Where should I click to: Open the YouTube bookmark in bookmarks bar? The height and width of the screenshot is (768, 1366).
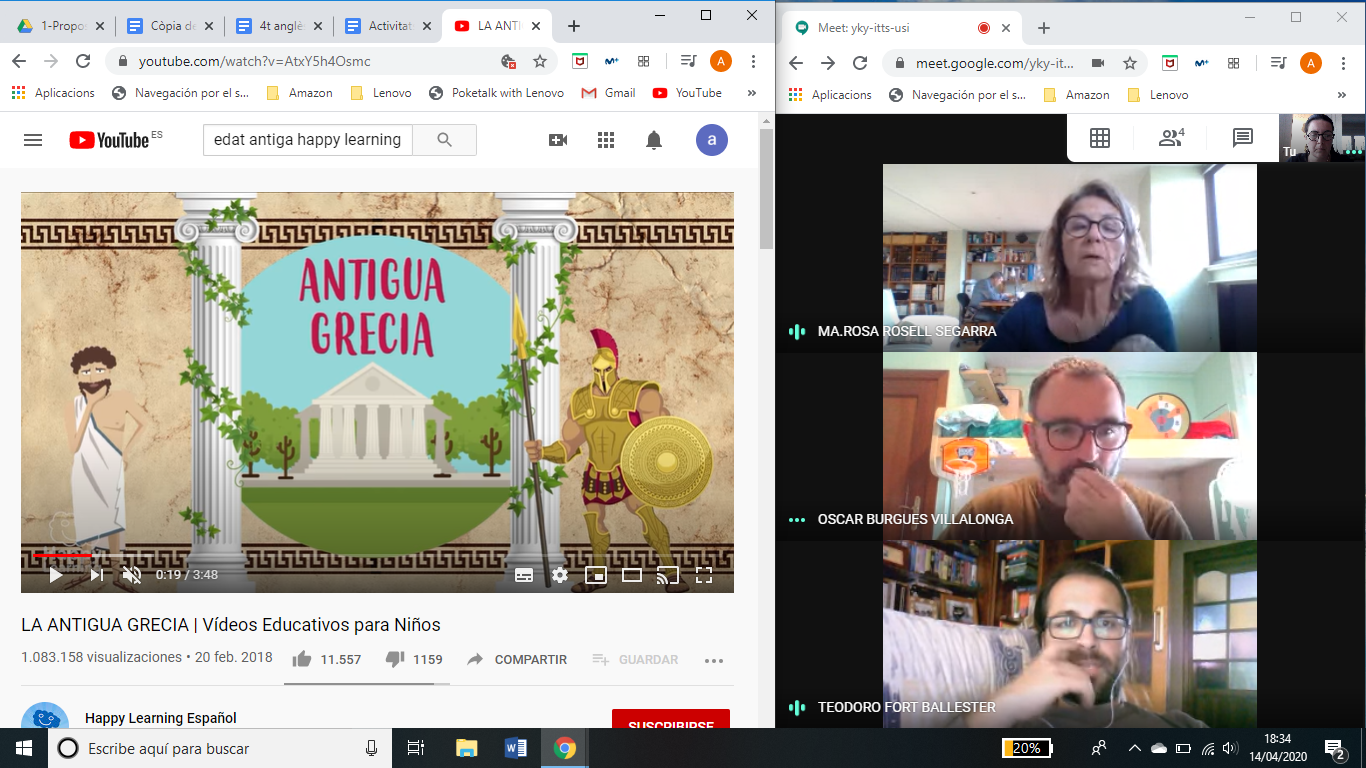coord(687,93)
